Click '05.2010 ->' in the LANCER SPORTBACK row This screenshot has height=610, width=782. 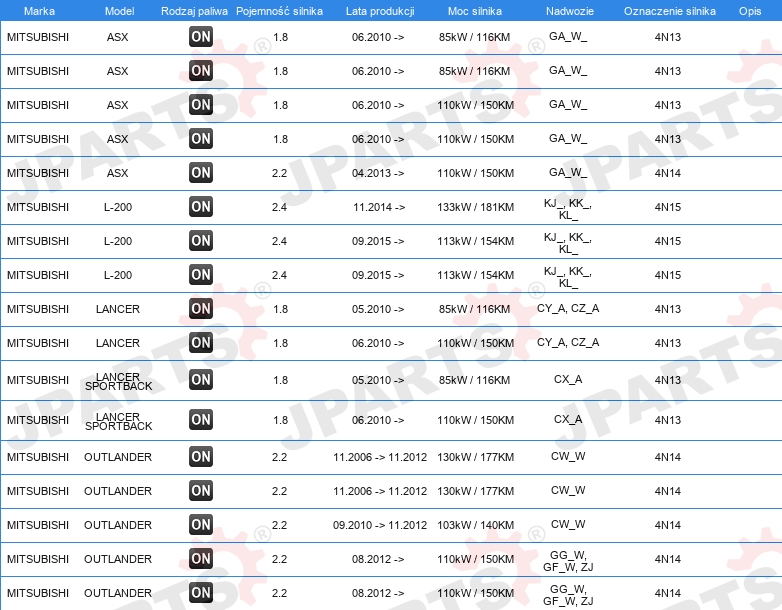378,380
